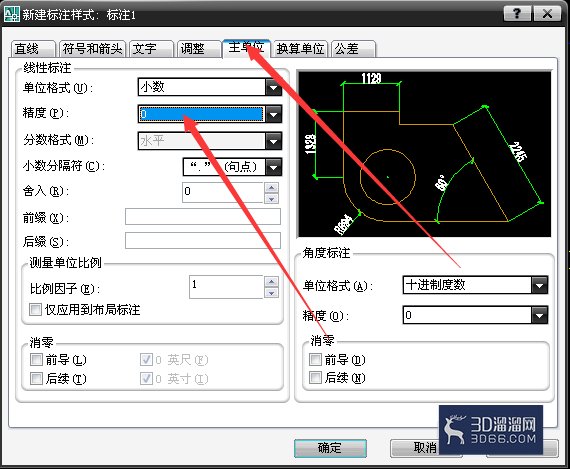Decrease the 比例因子 with down arrow

pos(272,293)
